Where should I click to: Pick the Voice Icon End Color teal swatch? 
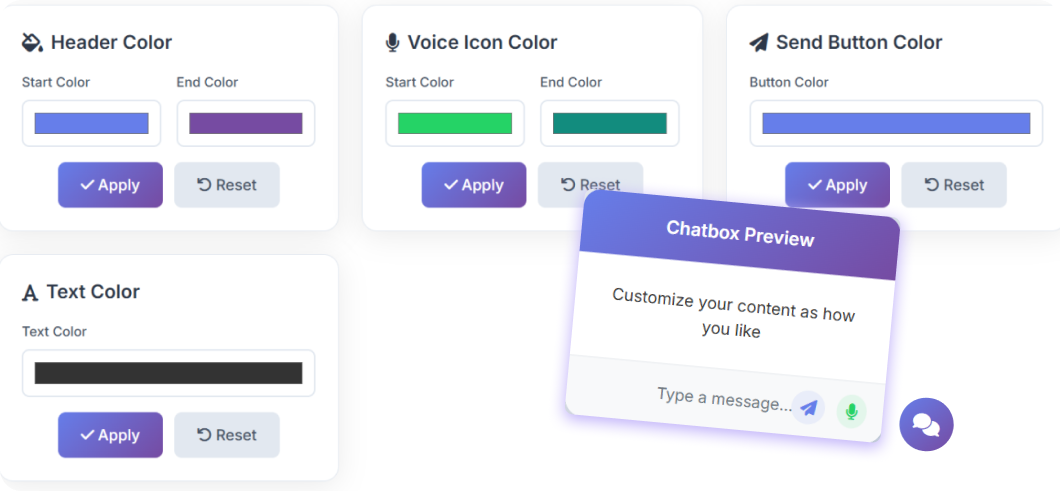[610, 123]
